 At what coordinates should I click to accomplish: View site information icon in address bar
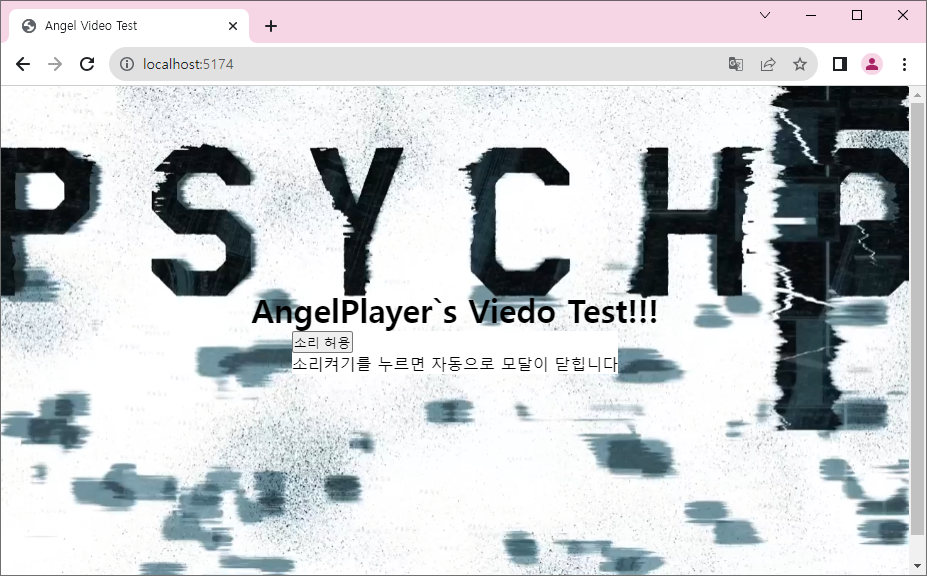[x=127, y=64]
